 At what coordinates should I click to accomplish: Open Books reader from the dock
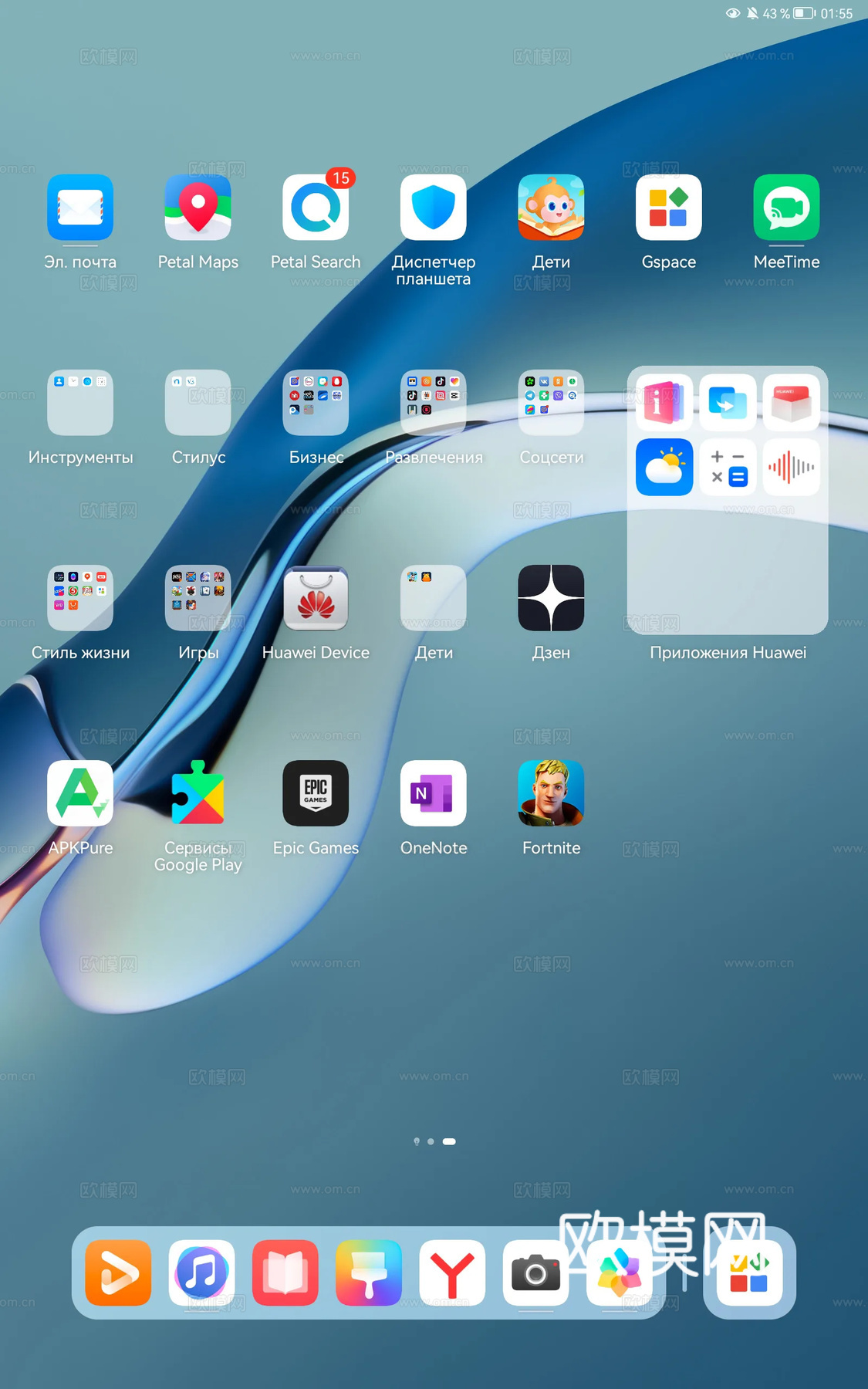click(x=285, y=1273)
